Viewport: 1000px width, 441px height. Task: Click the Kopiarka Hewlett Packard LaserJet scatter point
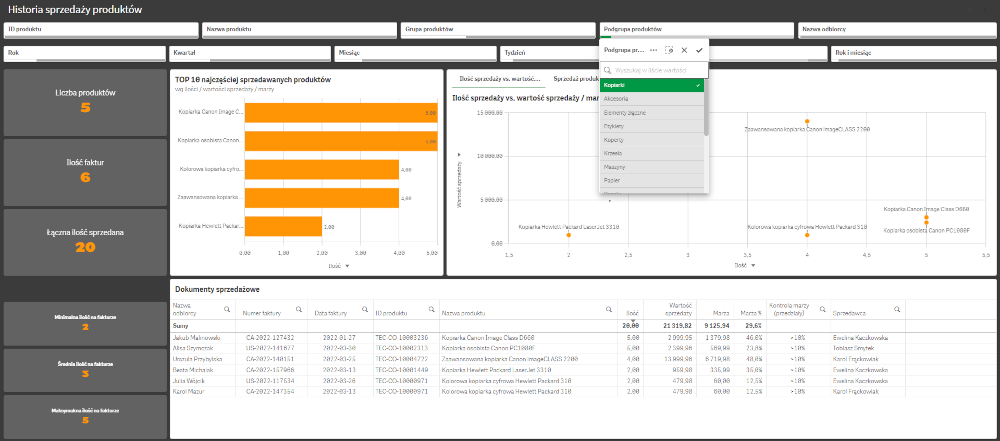click(568, 235)
